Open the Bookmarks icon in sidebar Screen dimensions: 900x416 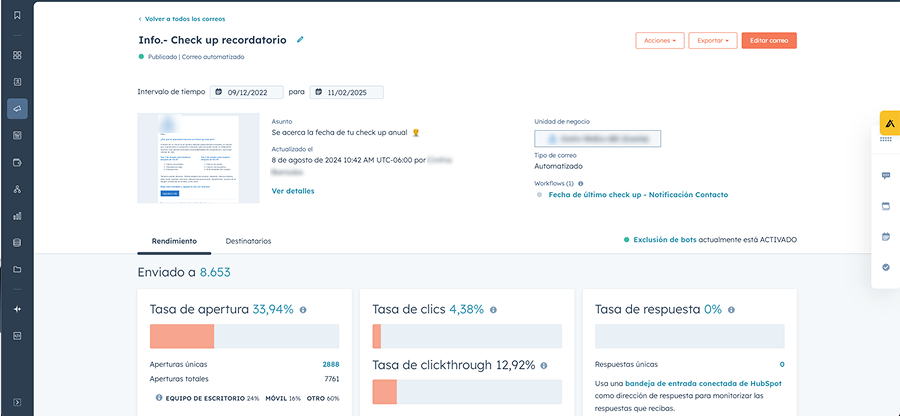17,15
